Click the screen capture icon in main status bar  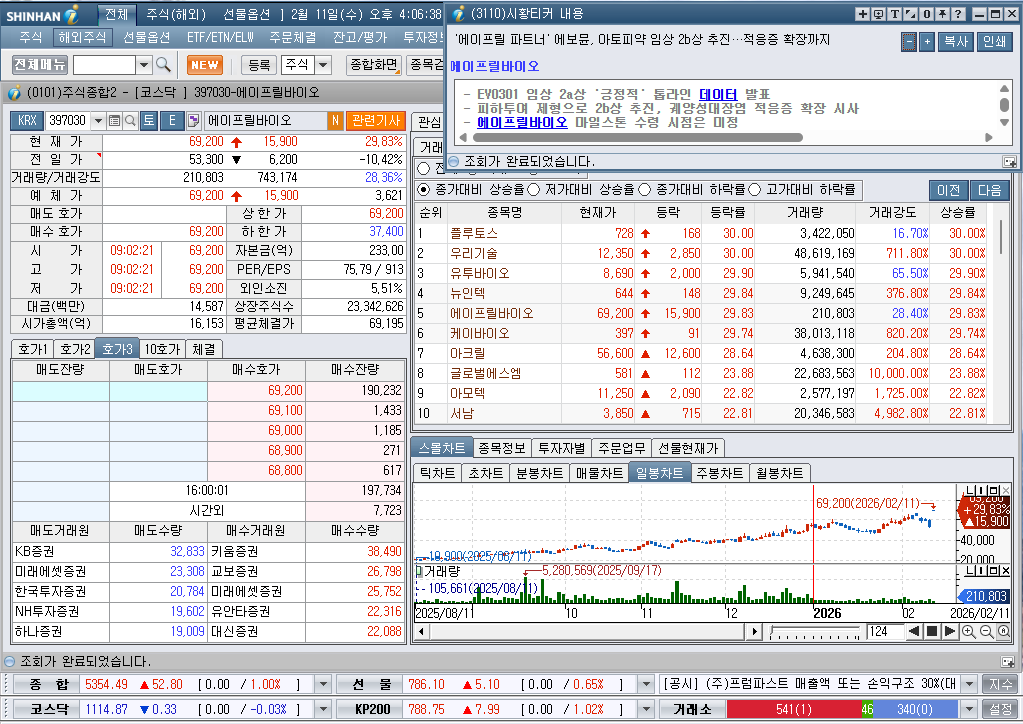(1007, 661)
